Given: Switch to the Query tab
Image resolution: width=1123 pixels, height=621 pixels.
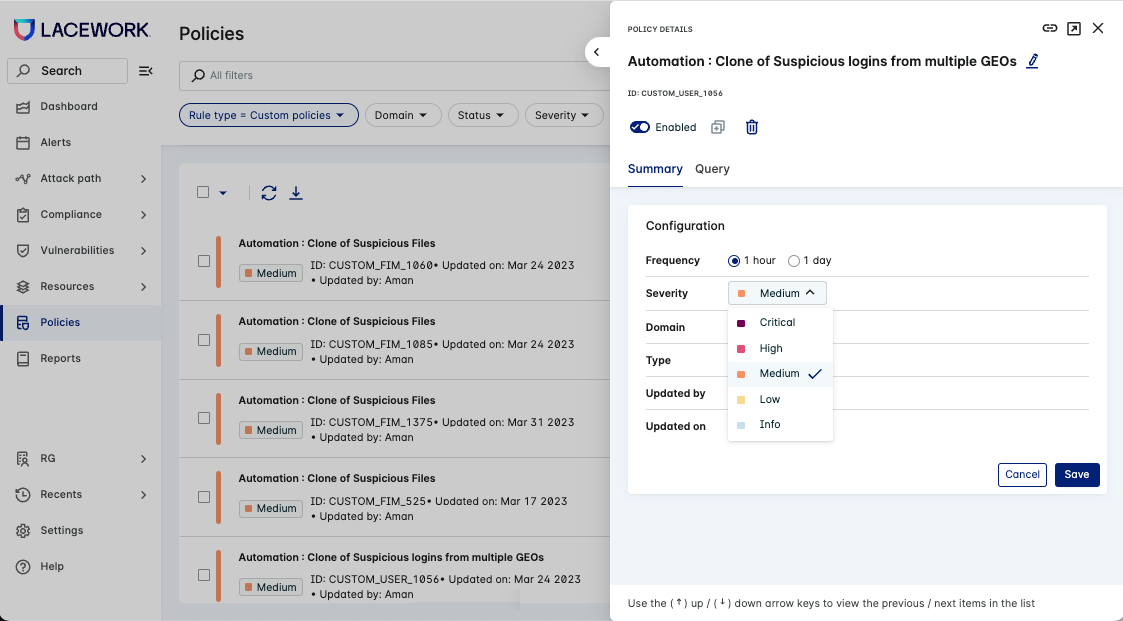Looking at the screenshot, I should pos(712,169).
